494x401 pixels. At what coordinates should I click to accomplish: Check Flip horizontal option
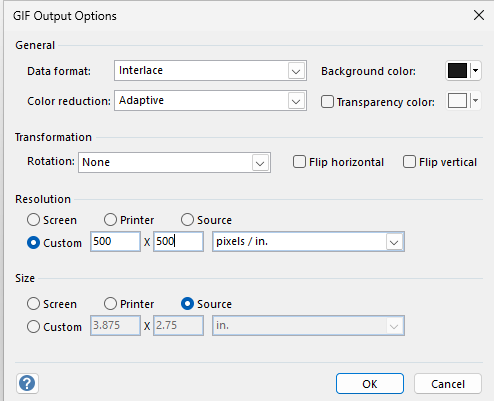(299, 162)
